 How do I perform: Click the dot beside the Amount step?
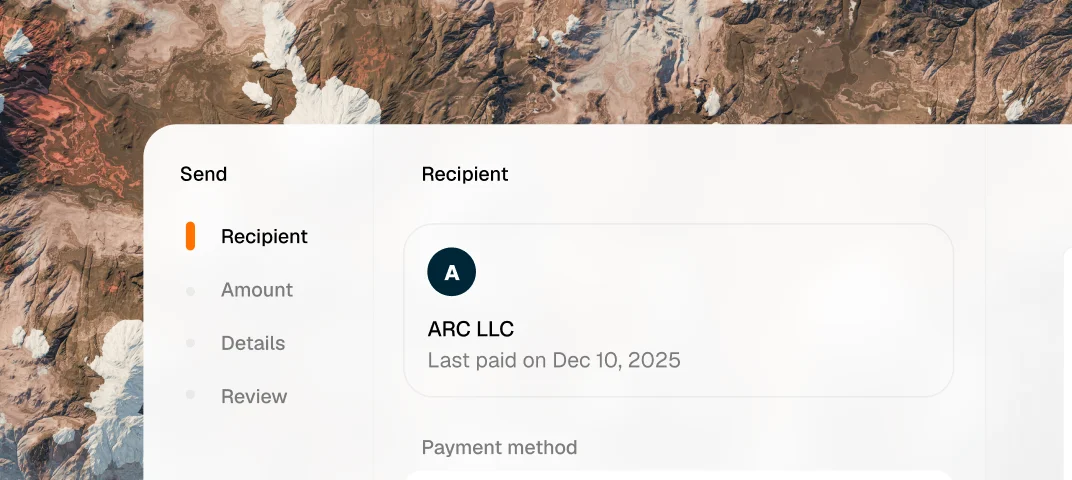pos(190,291)
